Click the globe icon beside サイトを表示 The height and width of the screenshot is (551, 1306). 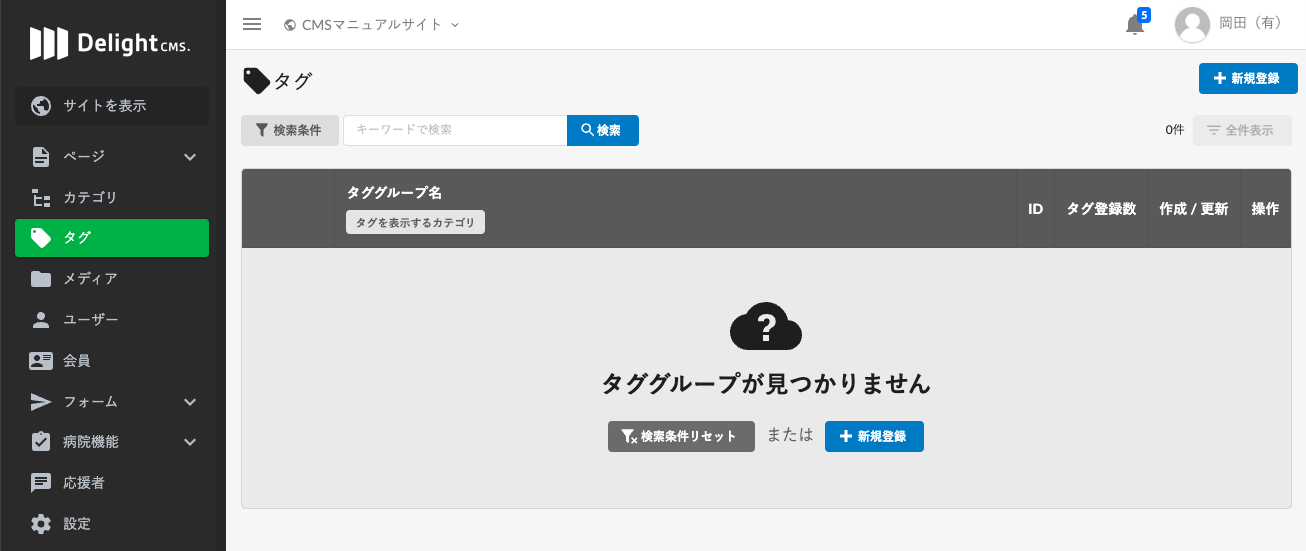[x=41, y=105]
